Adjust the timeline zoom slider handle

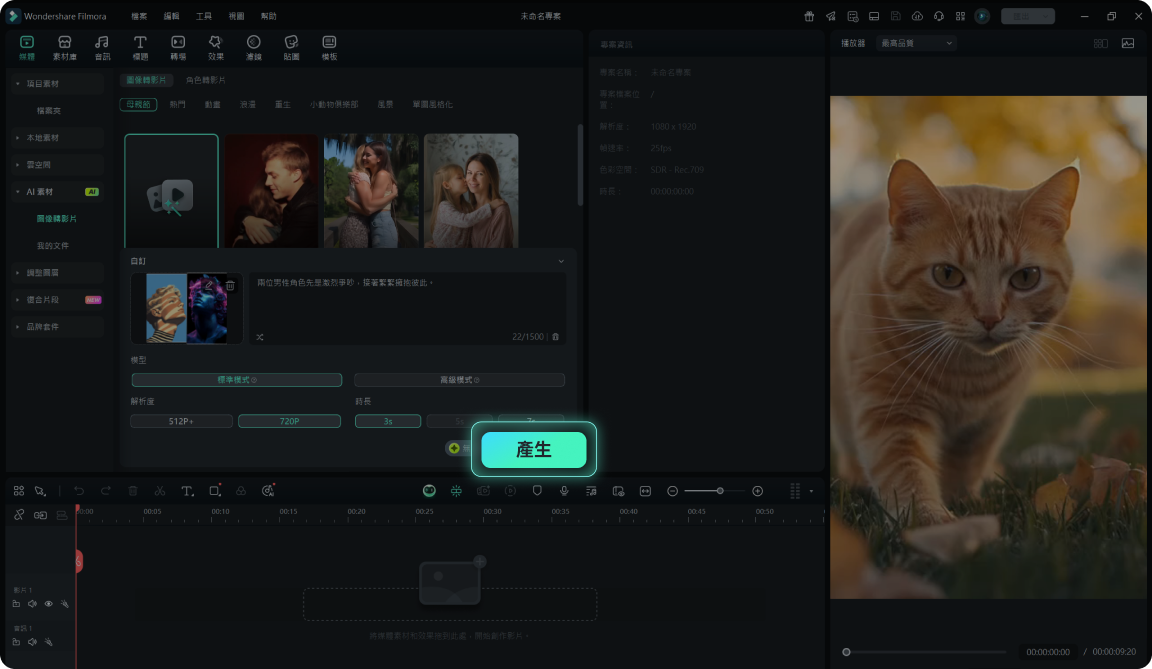(720, 491)
